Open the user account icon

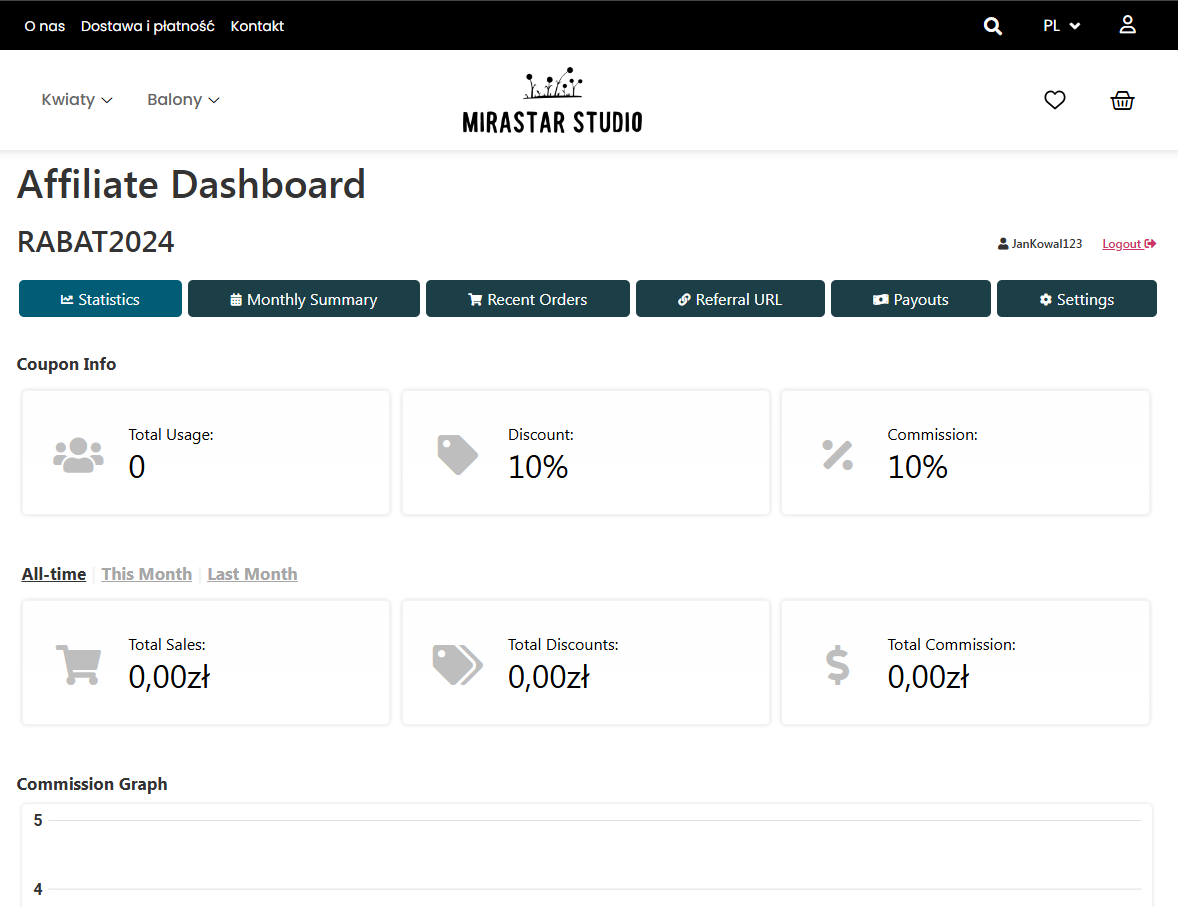pyautogui.click(x=1127, y=25)
